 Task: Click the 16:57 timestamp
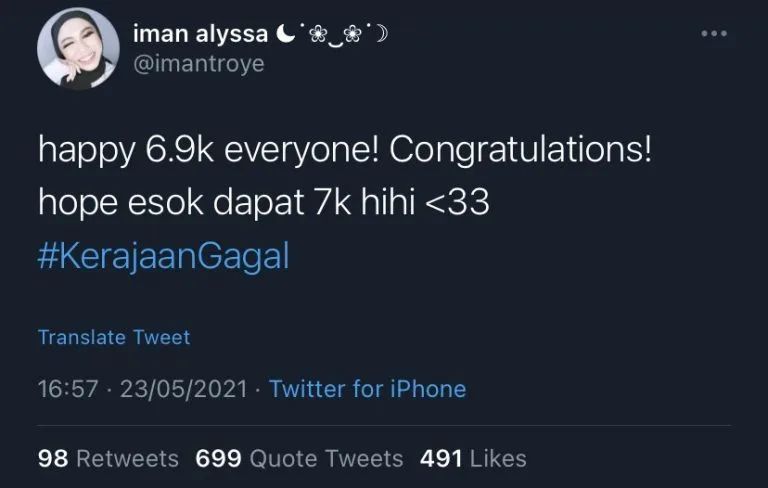[x=67, y=389]
